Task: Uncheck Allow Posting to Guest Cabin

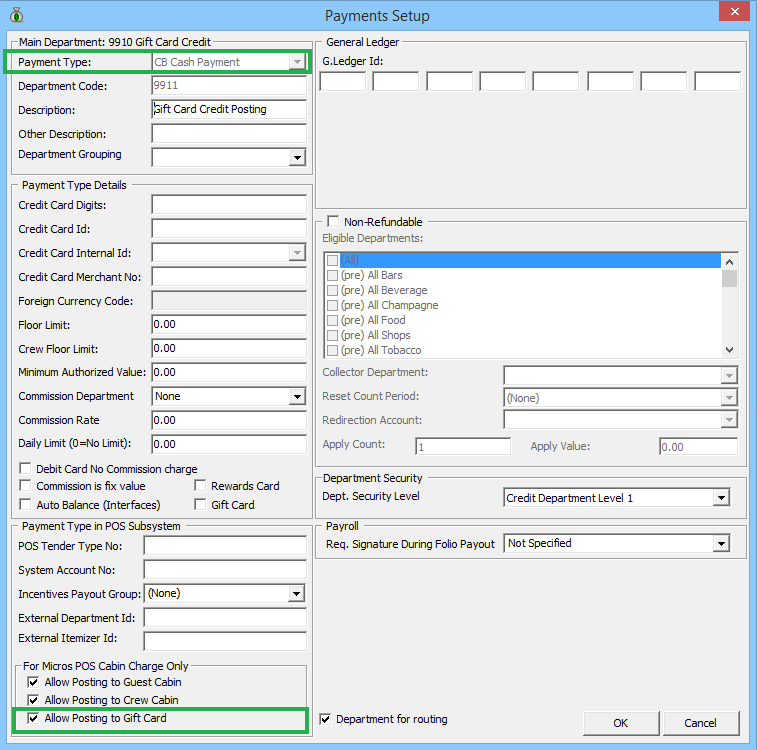Action: point(33,682)
